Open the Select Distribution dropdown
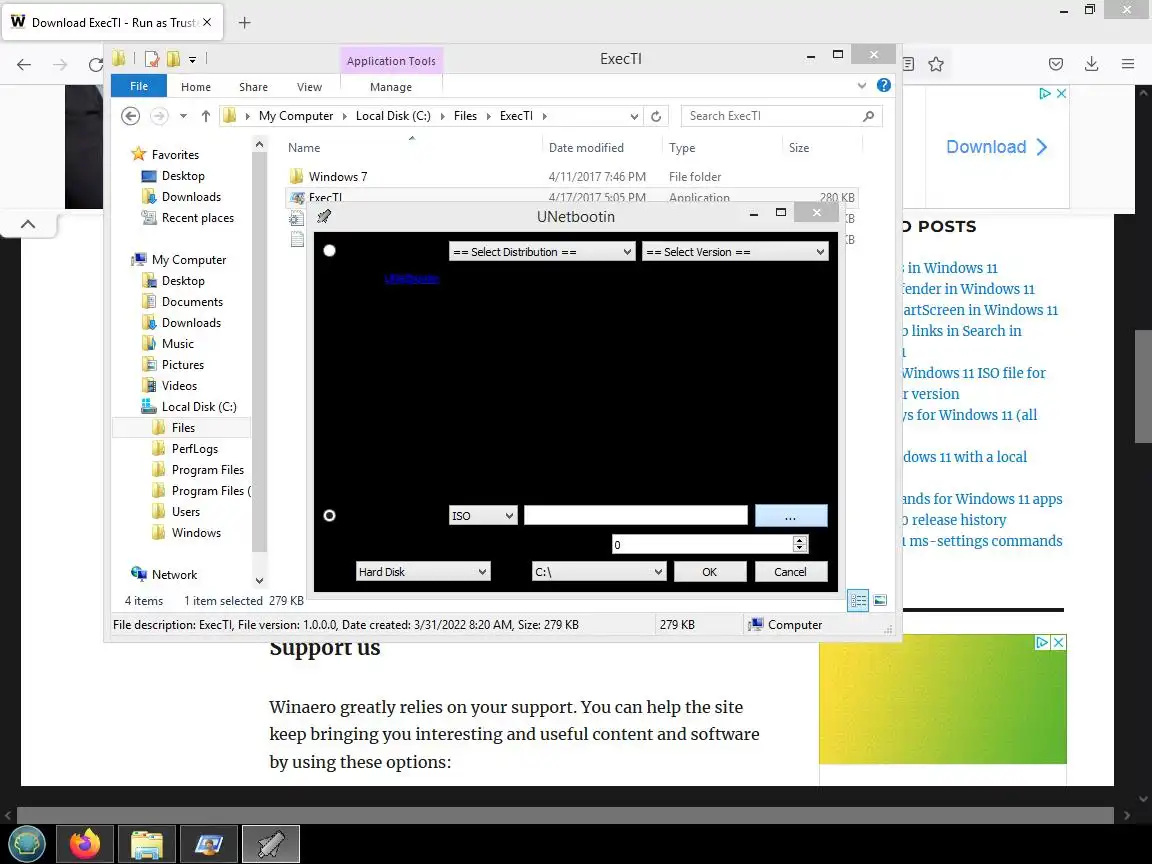This screenshot has width=1152, height=864. (x=541, y=251)
